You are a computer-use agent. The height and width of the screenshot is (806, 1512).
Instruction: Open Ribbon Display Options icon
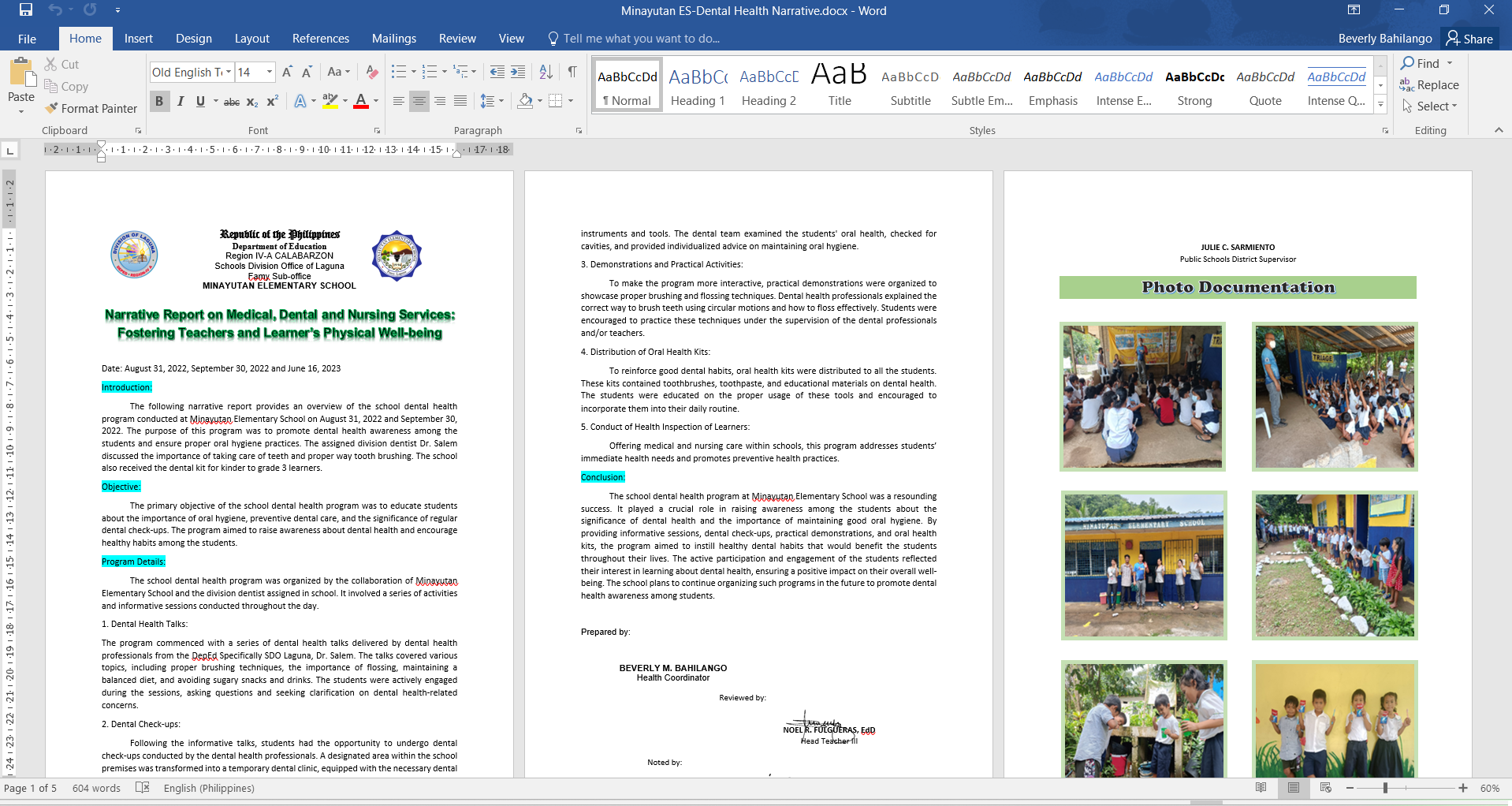point(1354,10)
